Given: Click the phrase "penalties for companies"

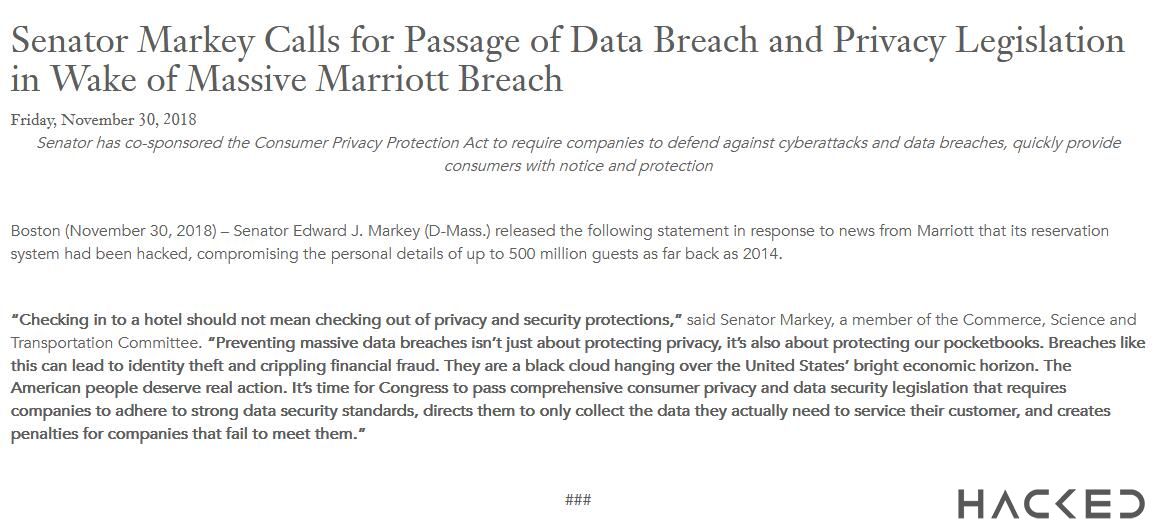Looking at the screenshot, I should (99, 434).
